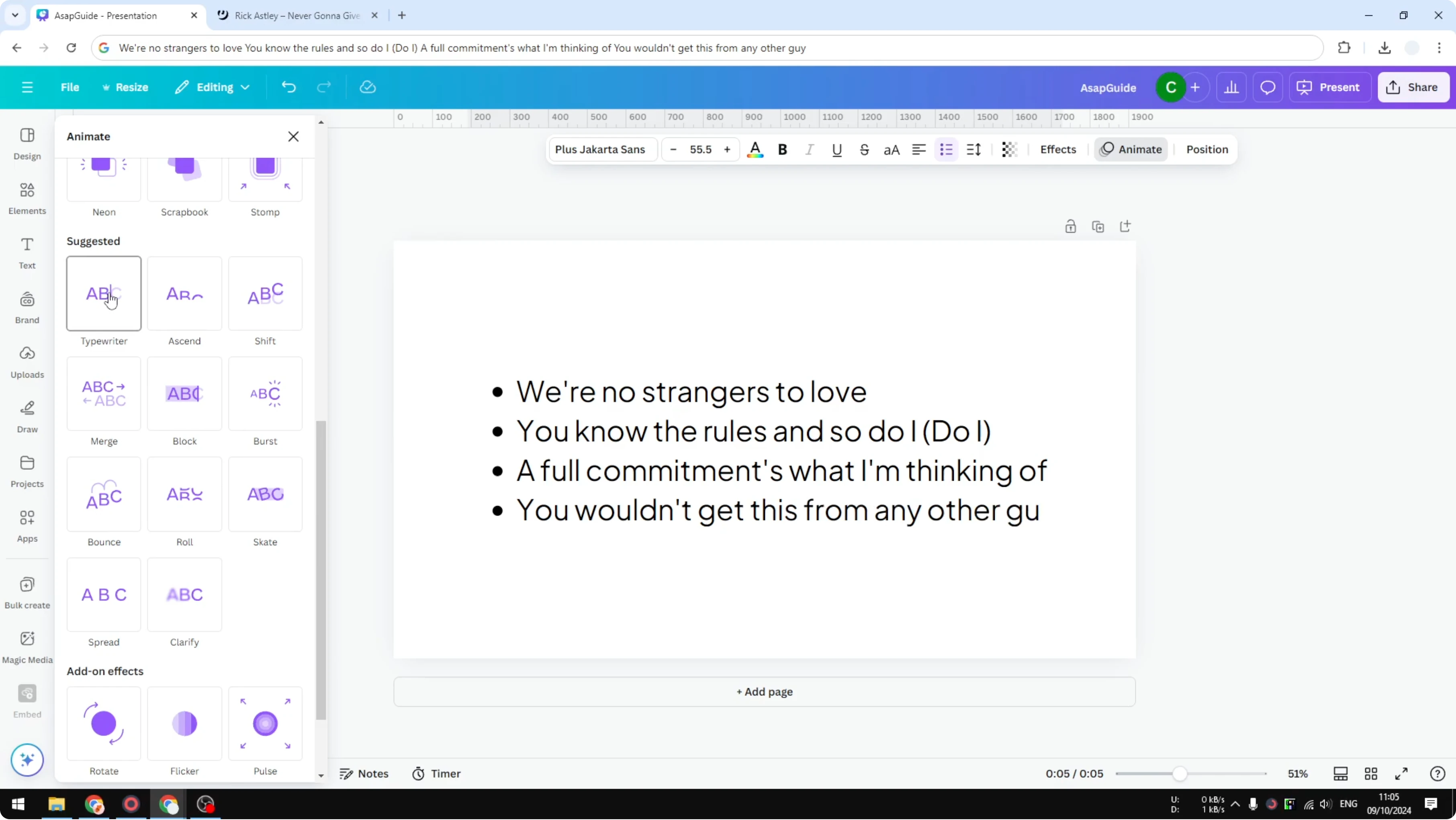
Task: Open Position in the text toolbar
Action: point(1207,149)
